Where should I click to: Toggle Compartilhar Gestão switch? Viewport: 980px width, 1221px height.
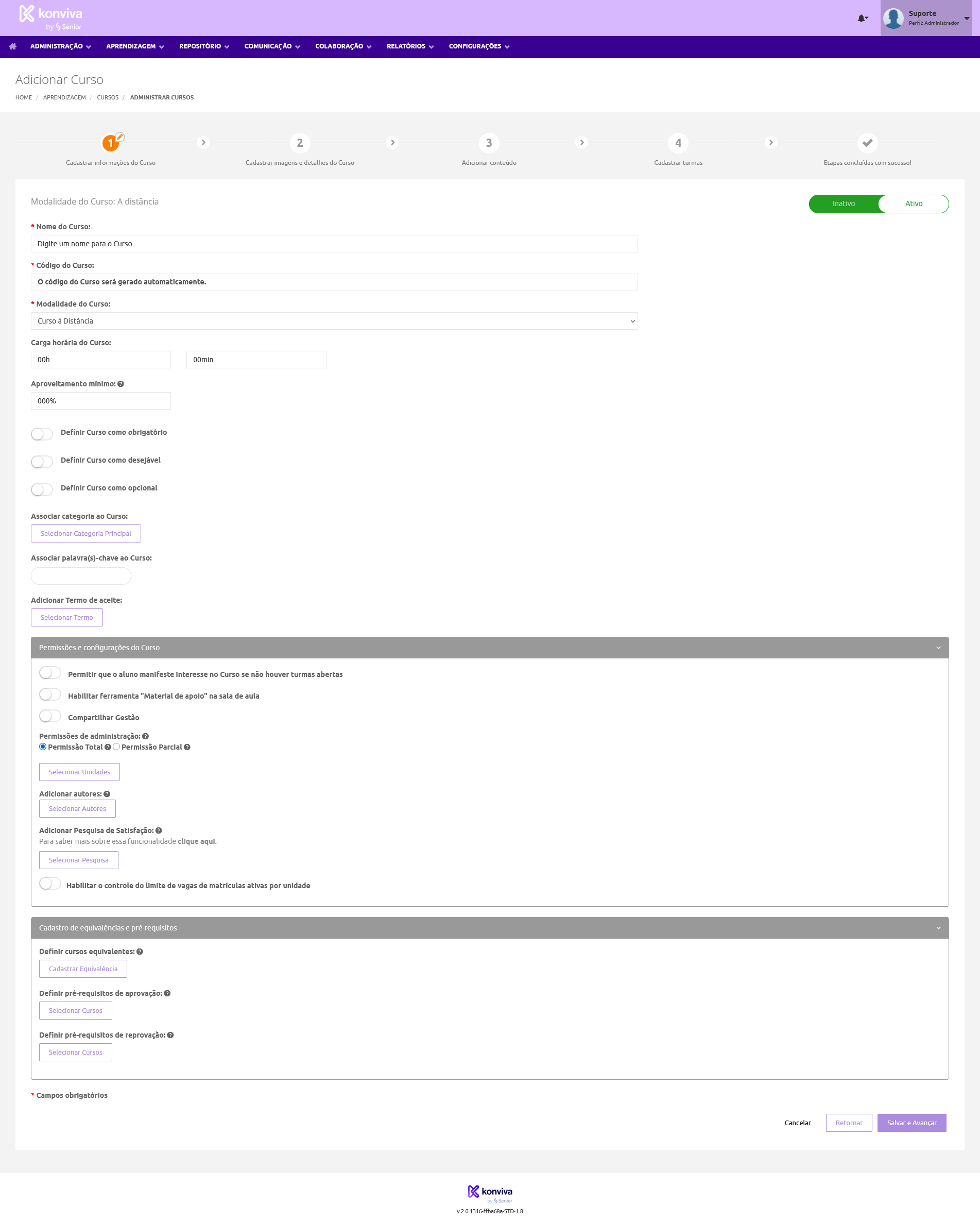tap(50, 717)
